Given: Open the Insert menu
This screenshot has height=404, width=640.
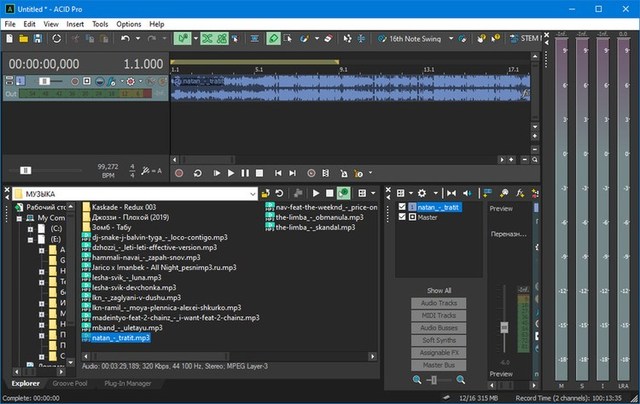Looking at the screenshot, I should coord(75,23).
